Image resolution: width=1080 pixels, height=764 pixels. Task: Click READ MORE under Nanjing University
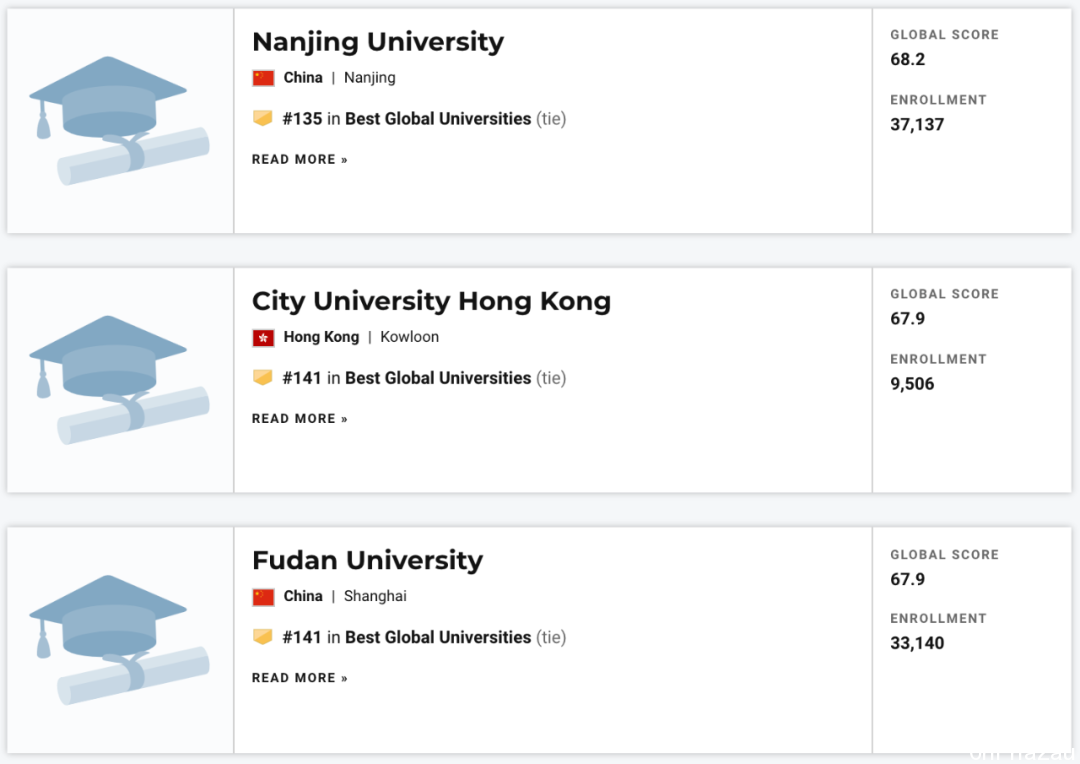tap(300, 160)
